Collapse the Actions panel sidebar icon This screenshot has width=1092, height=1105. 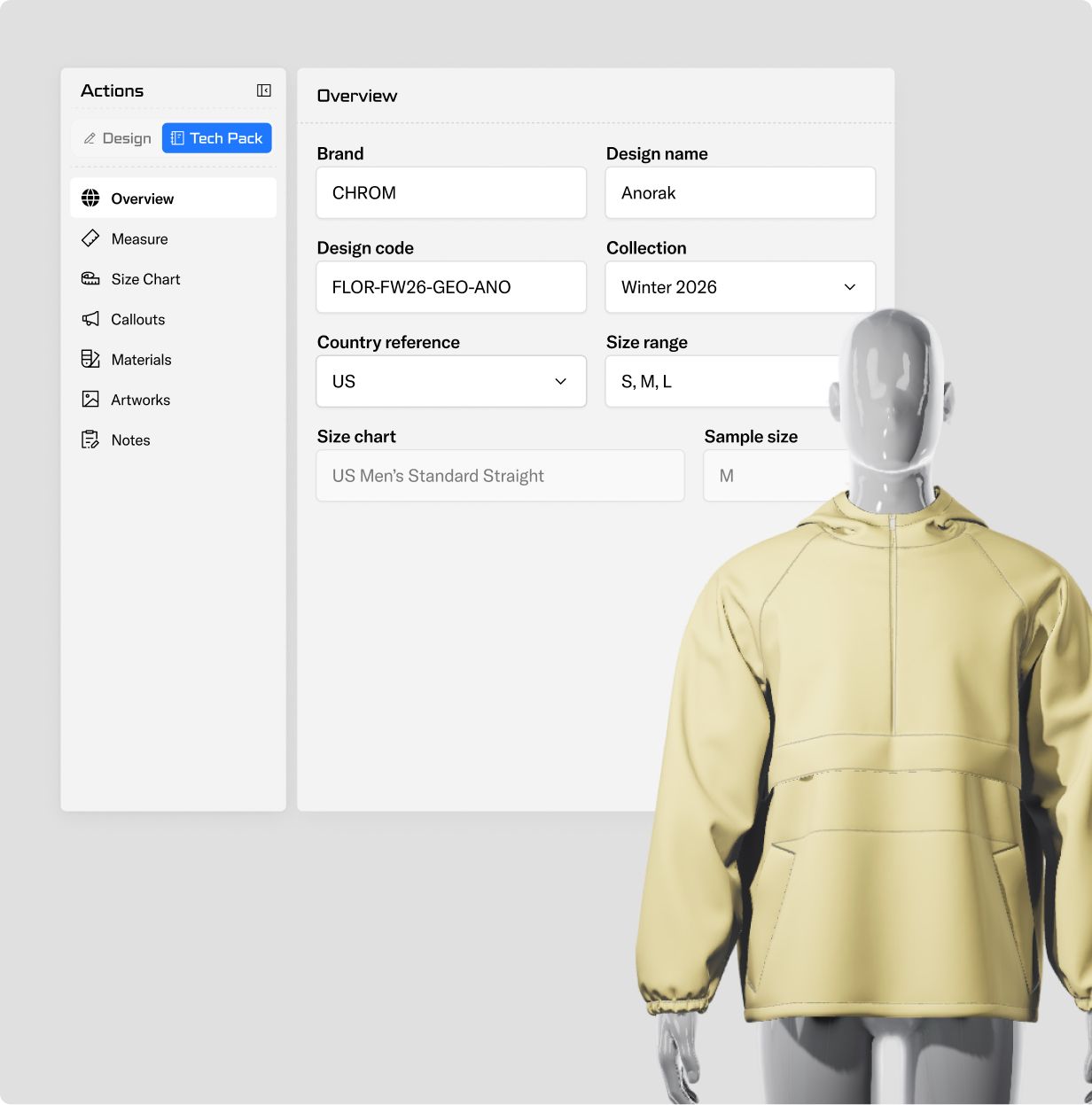[x=264, y=90]
